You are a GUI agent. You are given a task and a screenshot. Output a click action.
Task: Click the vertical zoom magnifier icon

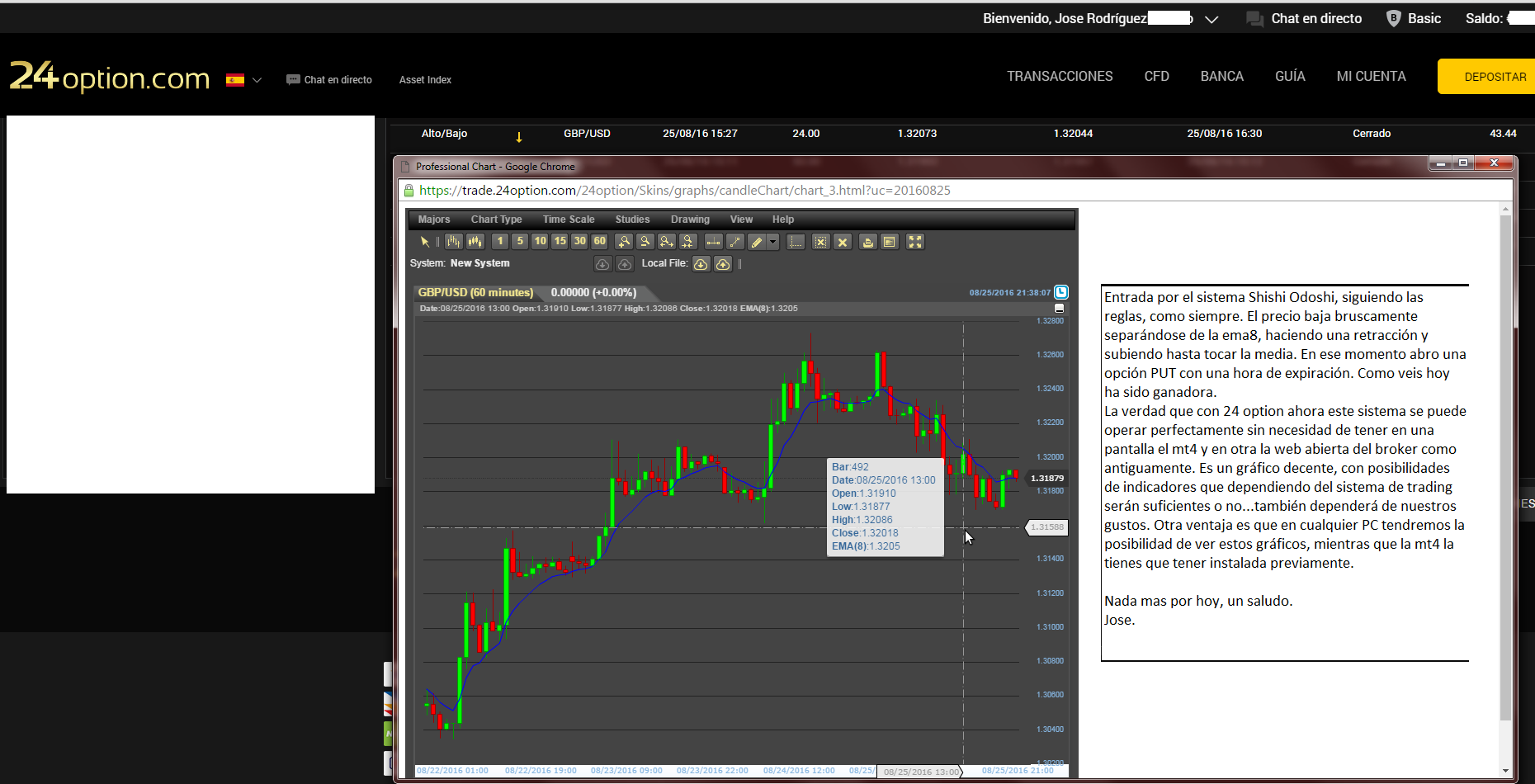click(x=687, y=242)
